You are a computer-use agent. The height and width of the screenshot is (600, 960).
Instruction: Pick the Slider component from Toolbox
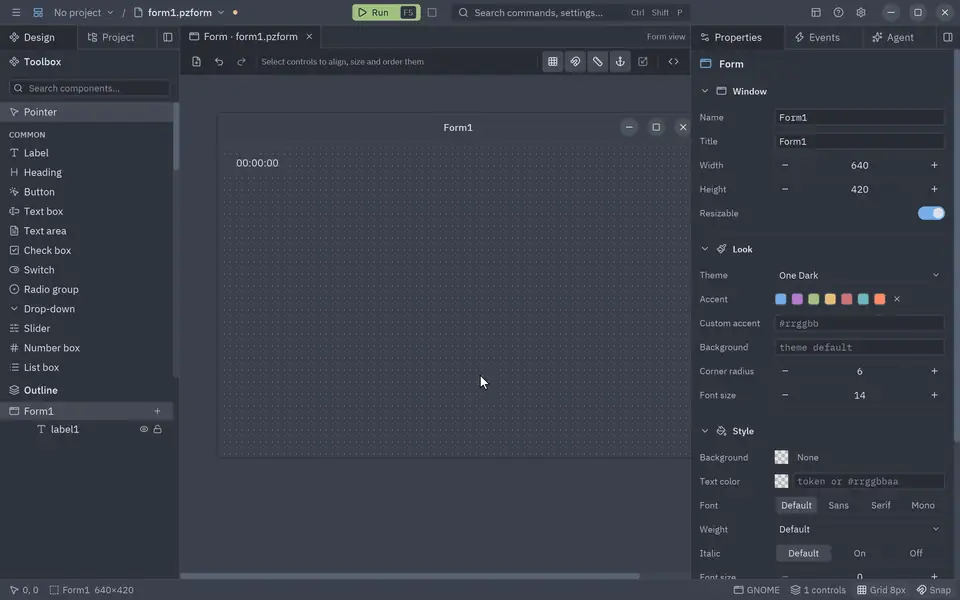tap(87, 328)
